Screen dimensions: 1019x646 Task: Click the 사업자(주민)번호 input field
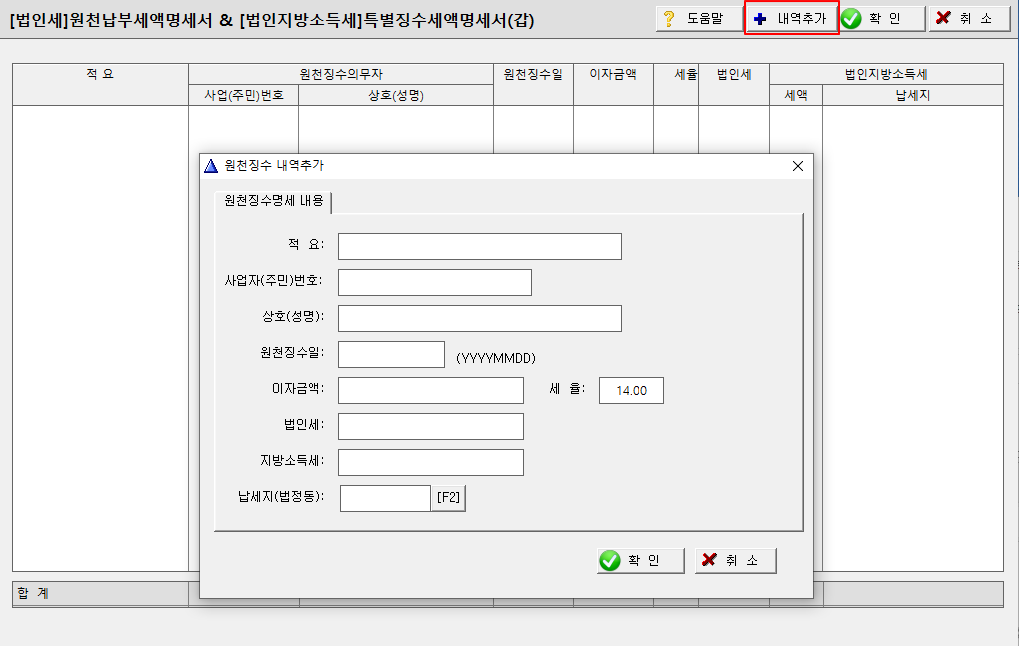[x=433, y=281]
